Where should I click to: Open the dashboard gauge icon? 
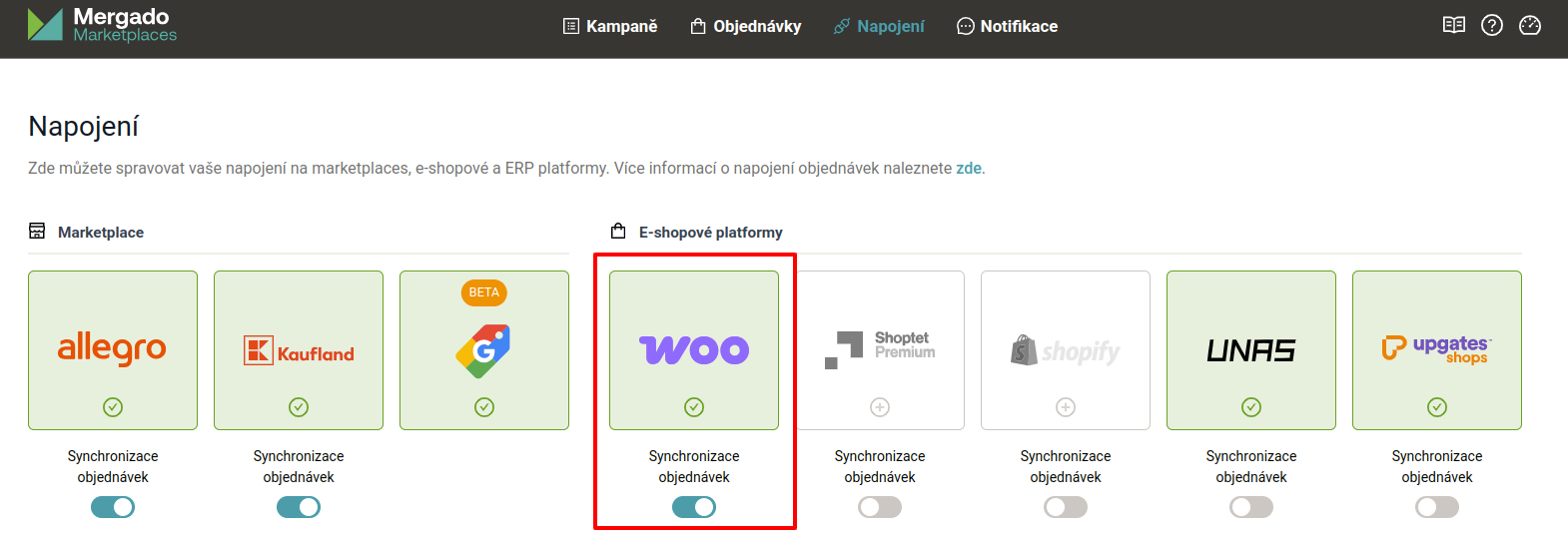1530,25
